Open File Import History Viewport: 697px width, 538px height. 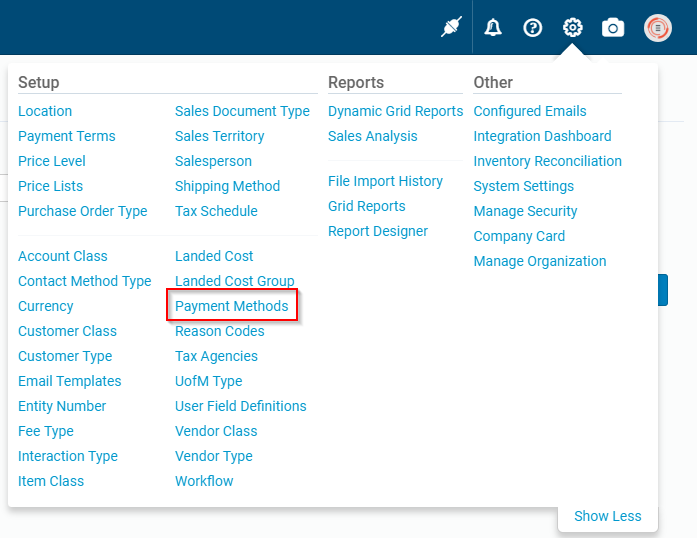[x=385, y=181]
